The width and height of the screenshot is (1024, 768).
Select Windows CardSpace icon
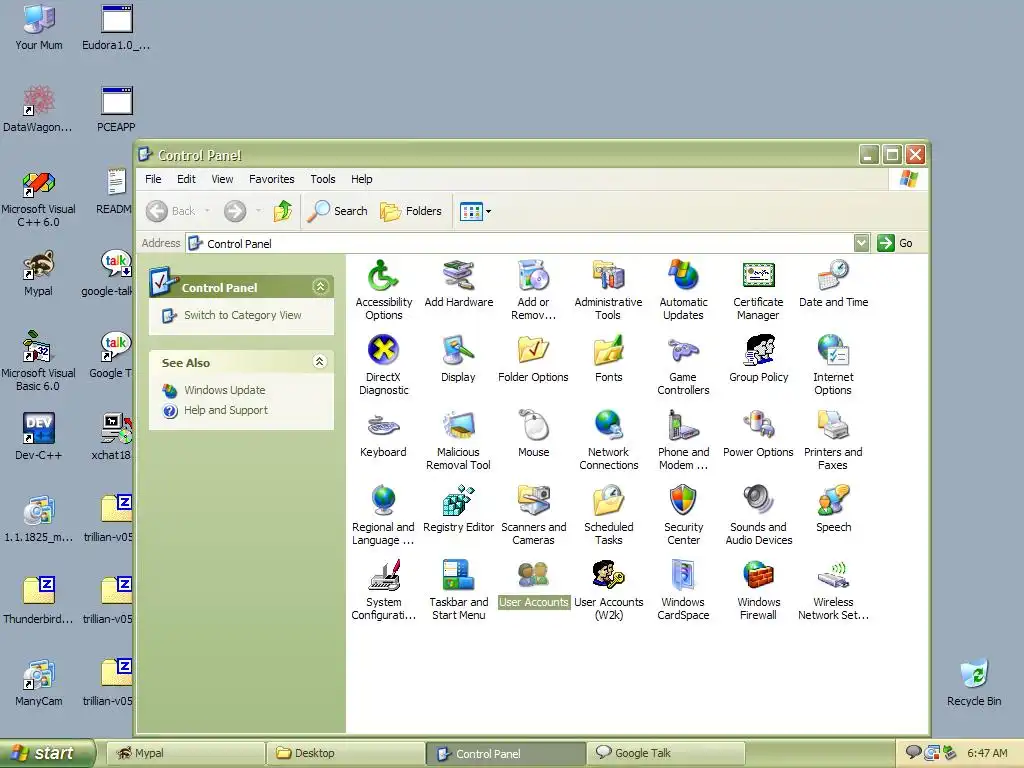(x=683, y=590)
